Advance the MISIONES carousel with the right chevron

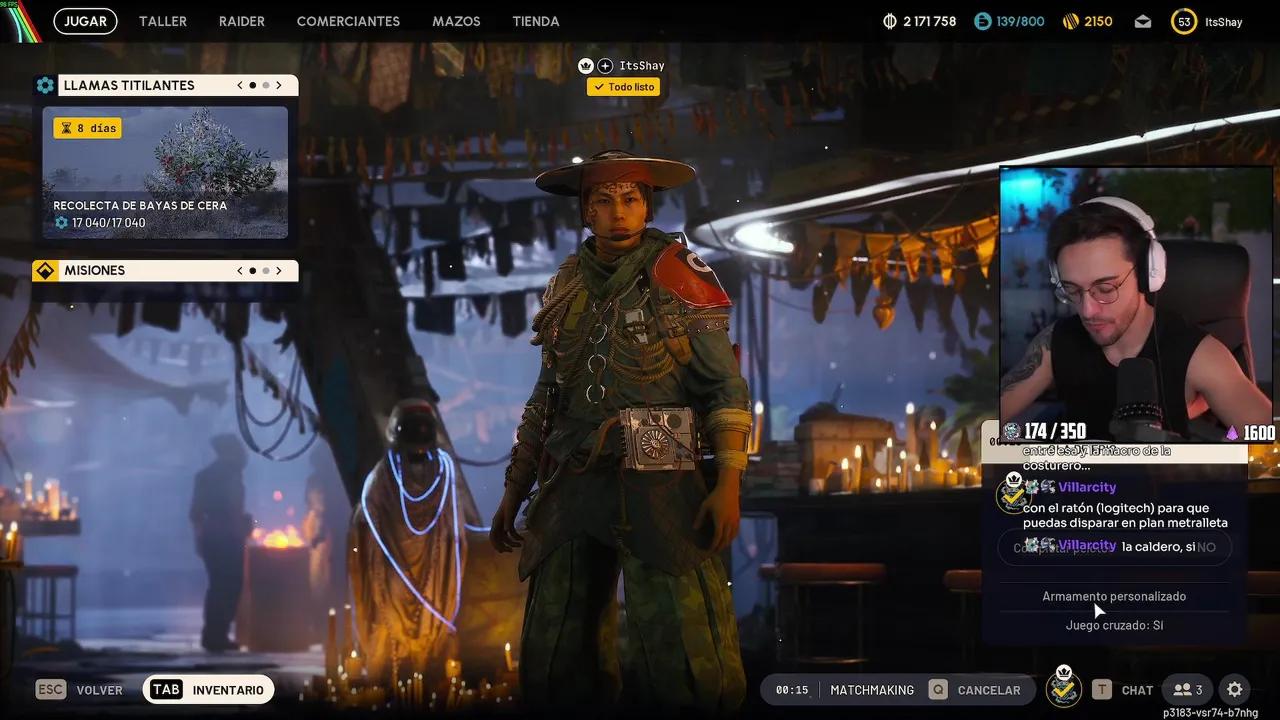coord(280,270)
